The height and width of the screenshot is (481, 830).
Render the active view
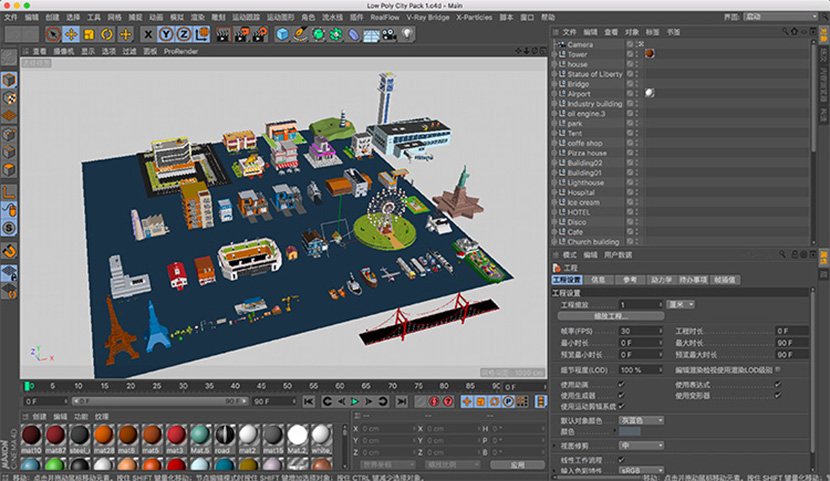click(x=223, y=34)
